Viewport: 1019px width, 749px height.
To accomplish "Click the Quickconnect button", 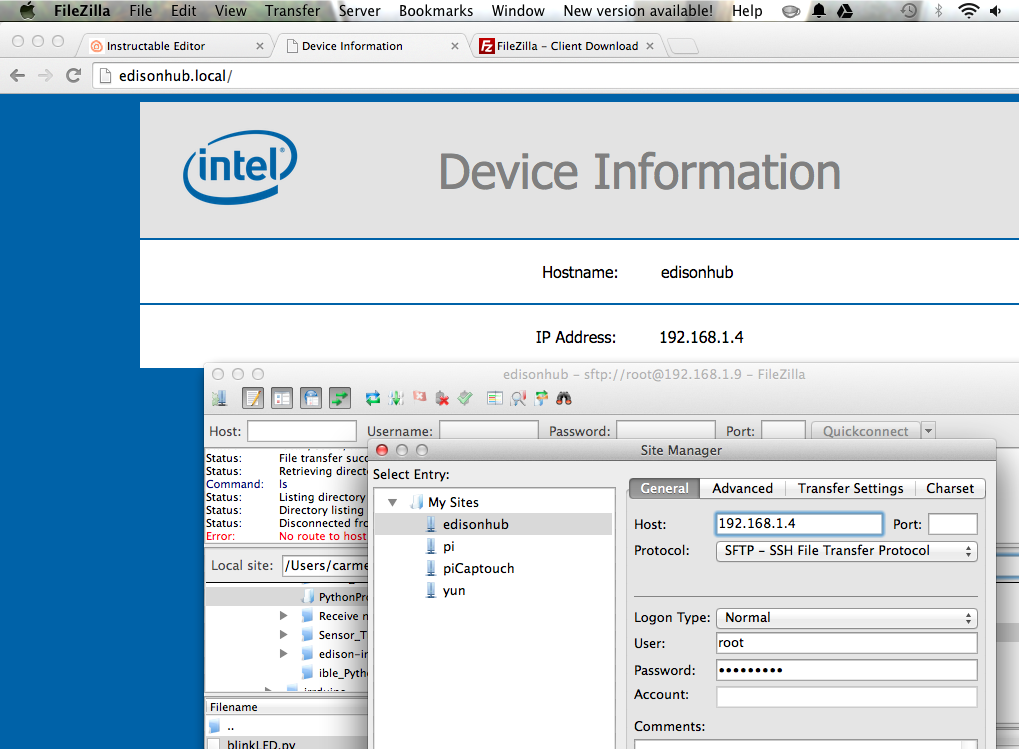I will [x=866, y=431].
